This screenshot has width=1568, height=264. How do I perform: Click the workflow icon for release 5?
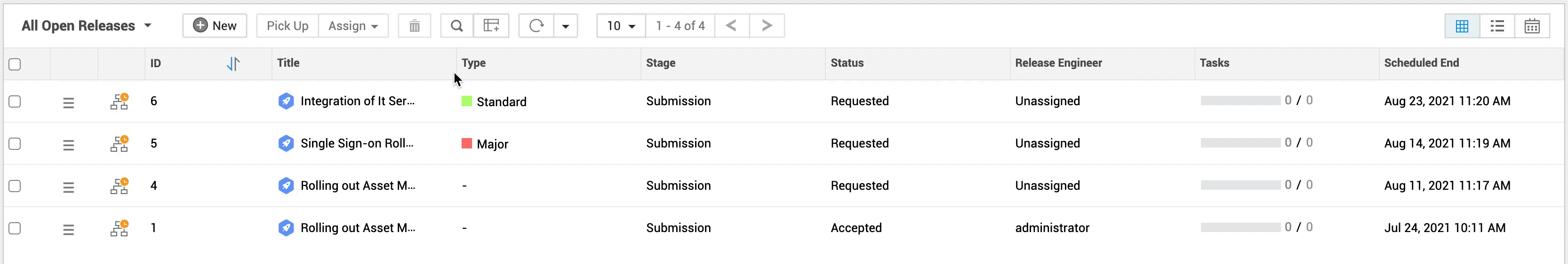(120, 144)
